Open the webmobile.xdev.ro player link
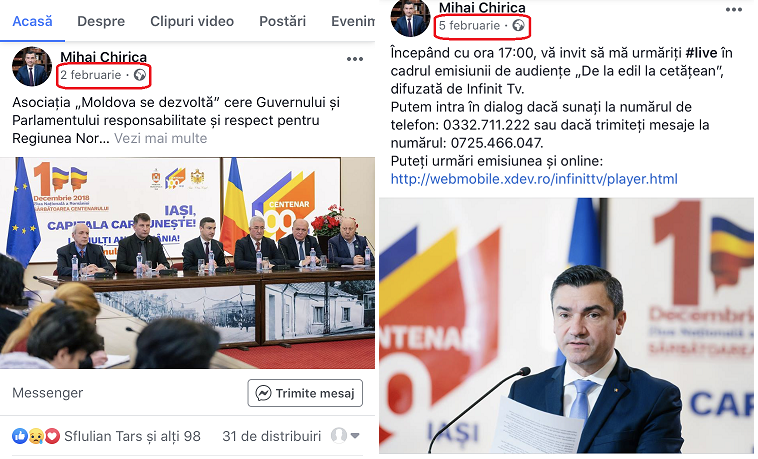Image resolution: width=758 pixels, height=459 pixels. [x=534, y=179]
